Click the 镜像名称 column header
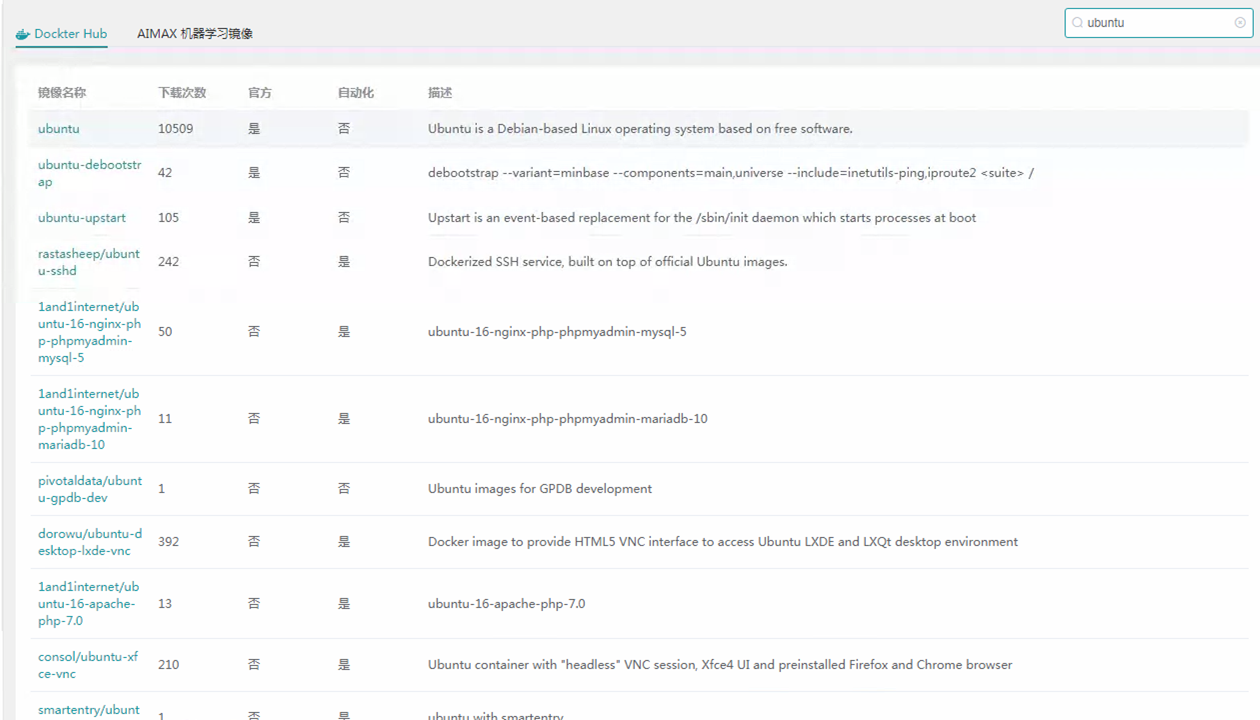The height and width of the screenshot is (720, 1260). 62,93
